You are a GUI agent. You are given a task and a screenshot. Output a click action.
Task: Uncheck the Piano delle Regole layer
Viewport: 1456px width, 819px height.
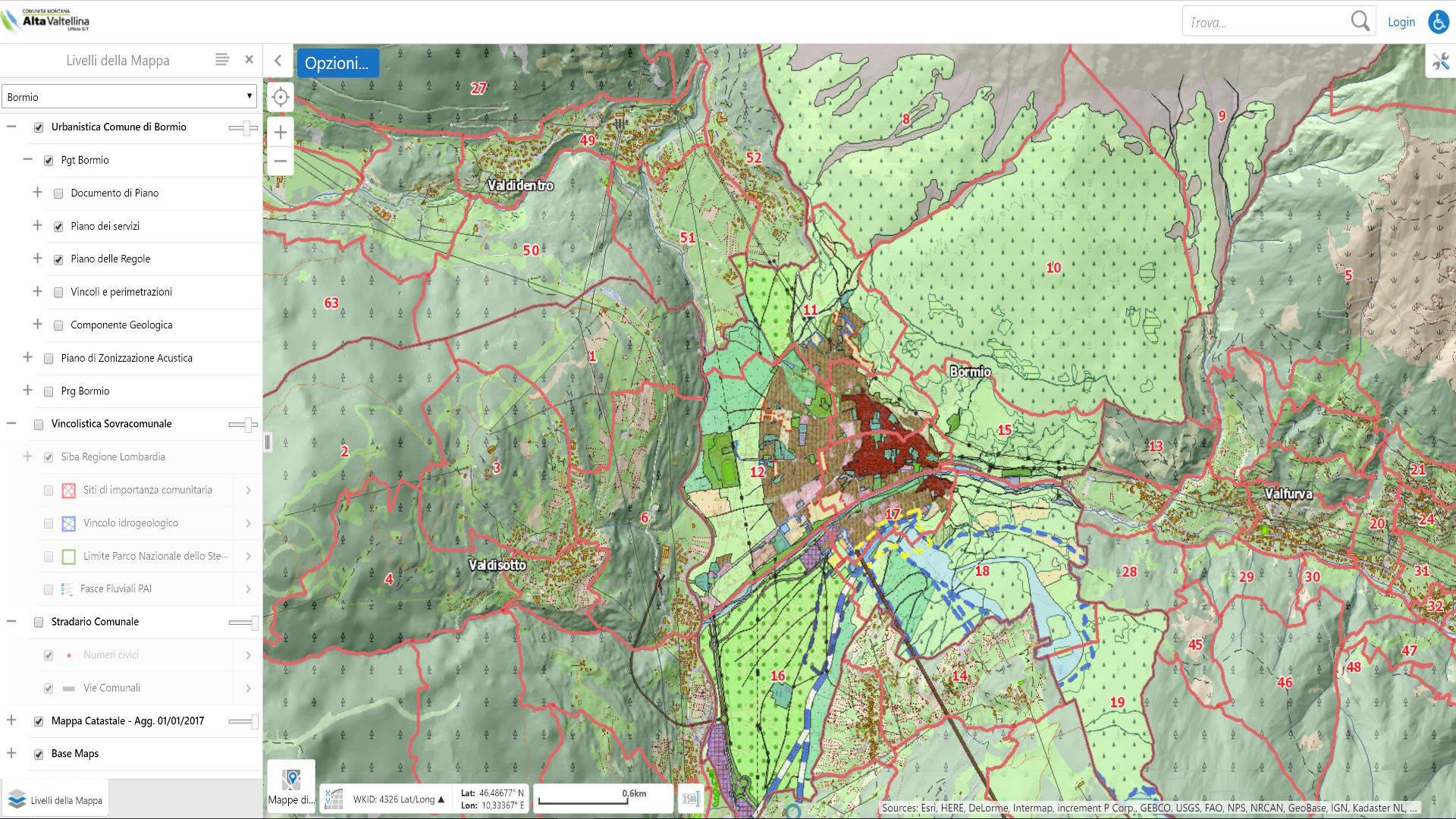58,259
